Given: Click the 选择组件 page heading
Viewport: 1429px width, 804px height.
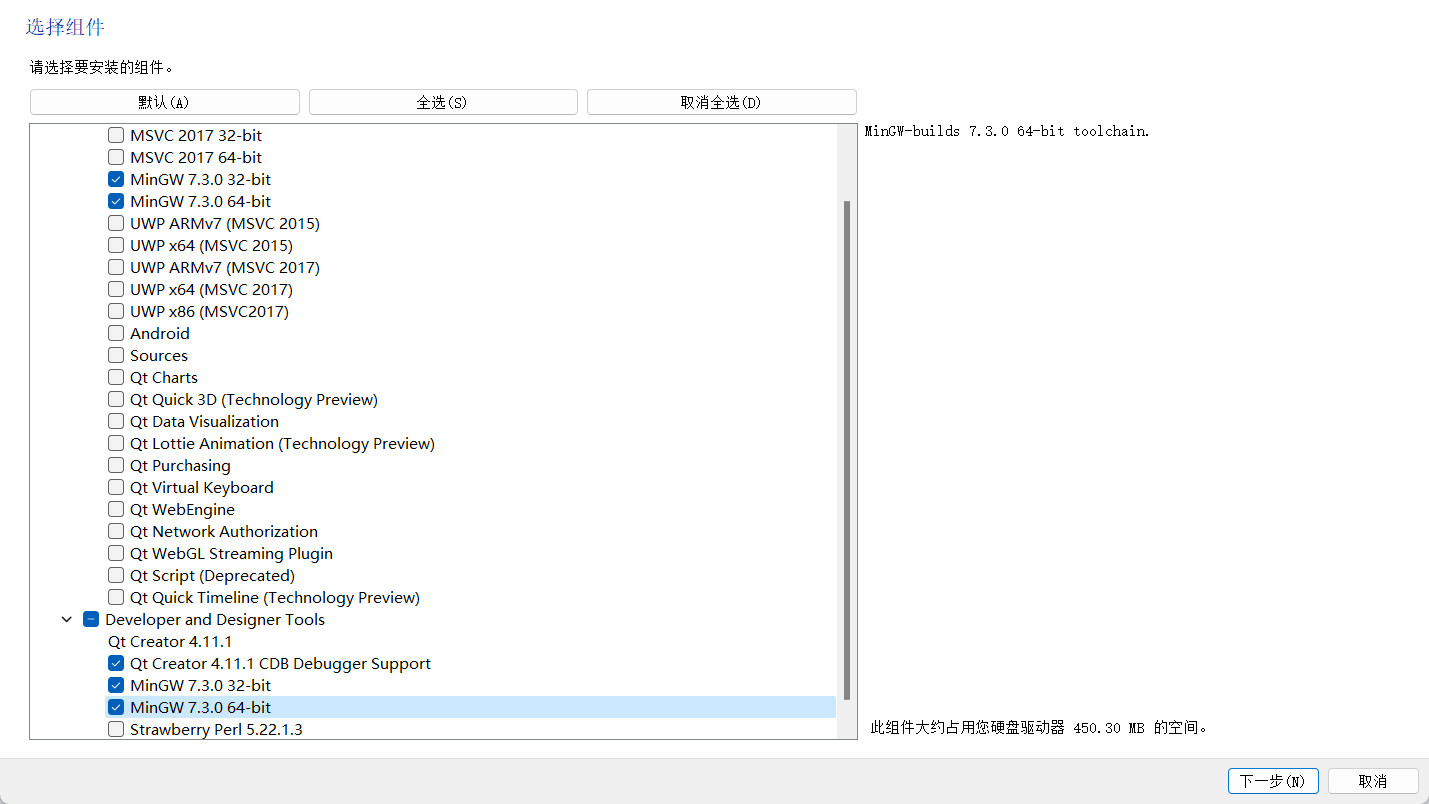Looking at the screenshot, I should (x=65, y=27).
